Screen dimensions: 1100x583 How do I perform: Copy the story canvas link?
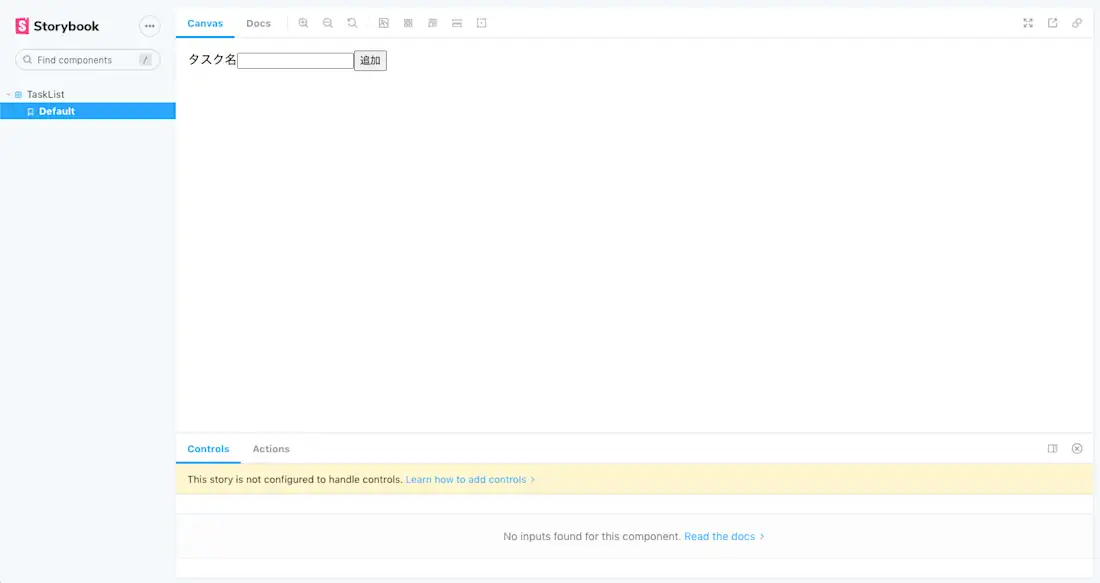pyautogui.click(x=1077, y=22)
